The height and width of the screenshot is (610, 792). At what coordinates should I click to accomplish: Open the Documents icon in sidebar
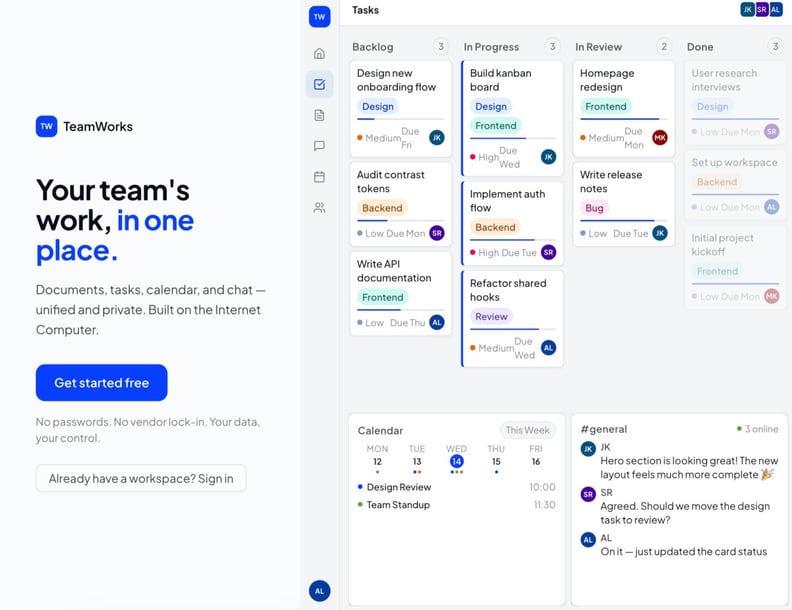point(319,115)
